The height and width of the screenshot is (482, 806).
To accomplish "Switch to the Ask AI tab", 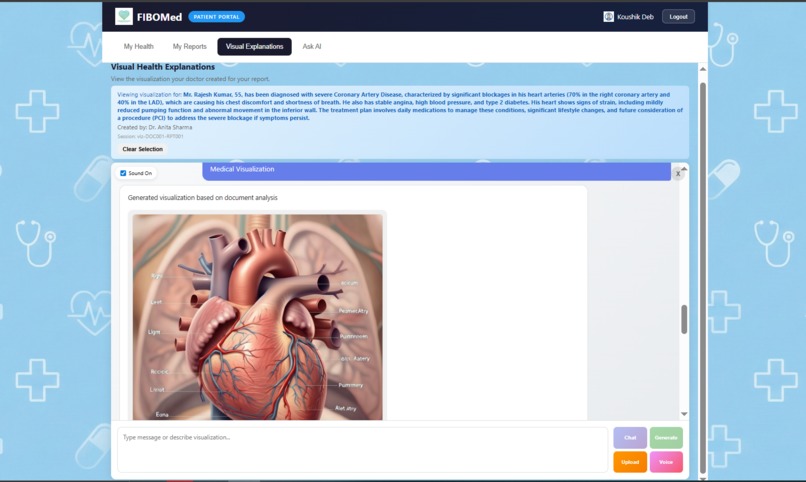I will coord(312,46).
